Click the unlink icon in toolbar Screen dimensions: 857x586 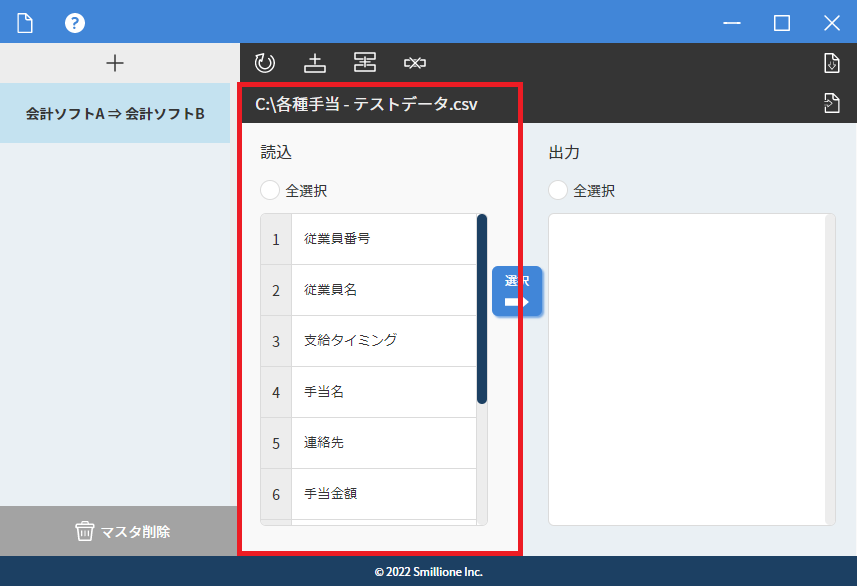point(415,63)
